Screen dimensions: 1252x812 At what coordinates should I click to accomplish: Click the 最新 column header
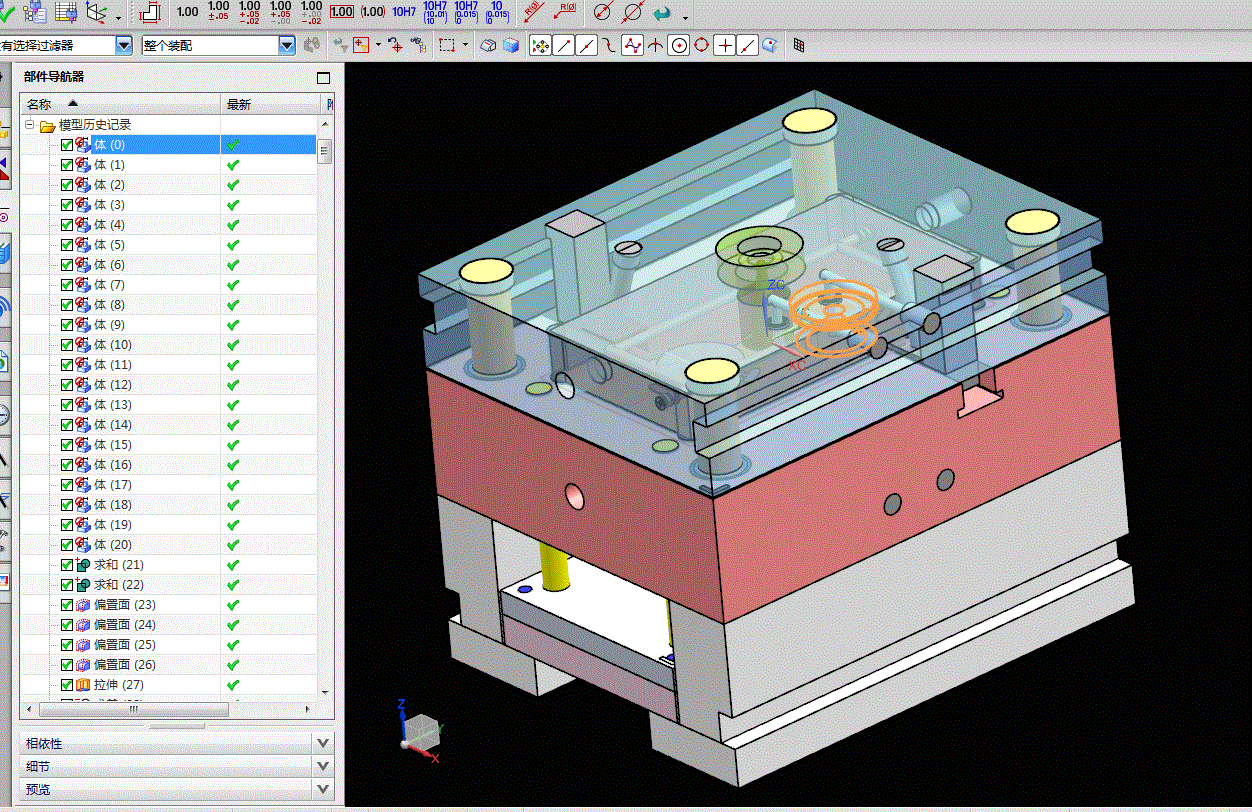[x=239, y=104]
